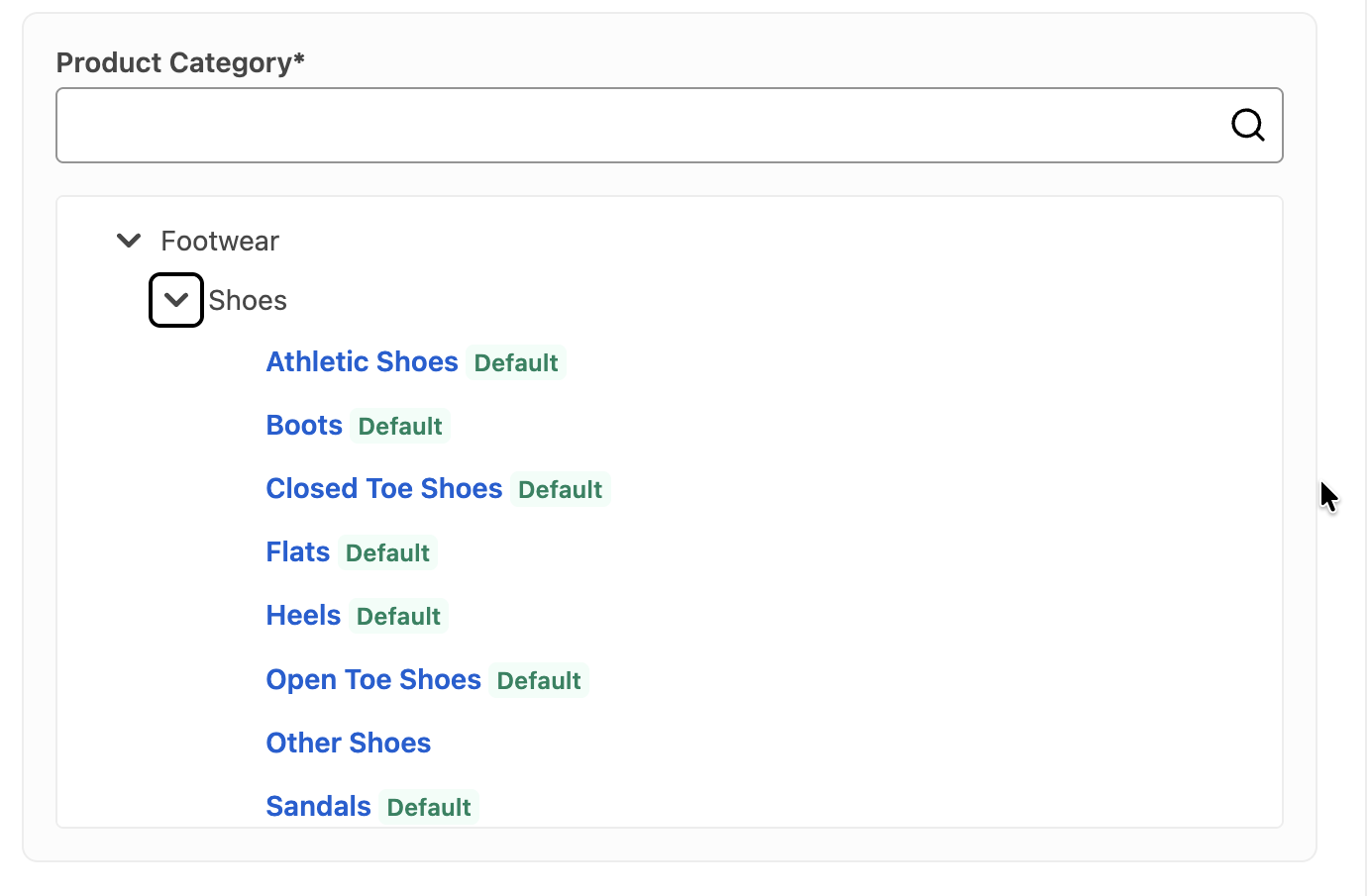Collapse the Shoes subcategory chevron
The width and height of the screenshot is (1369, 896).
(176, 300)
